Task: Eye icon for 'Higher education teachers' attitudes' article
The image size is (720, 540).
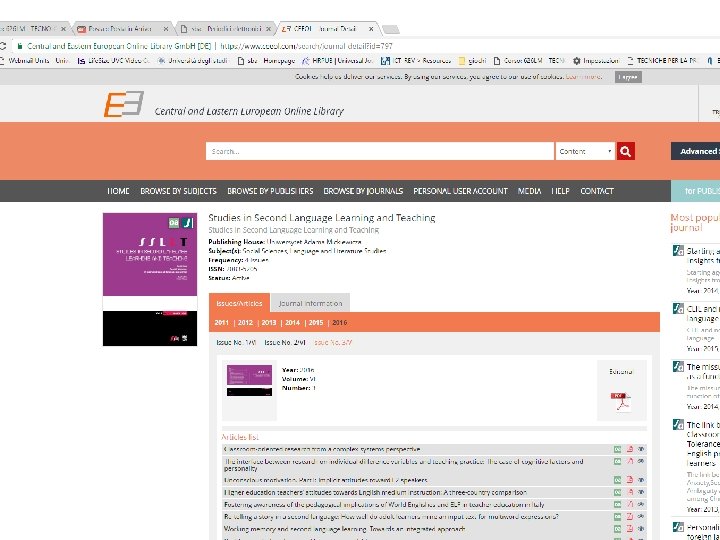Action: pos(641,492)
